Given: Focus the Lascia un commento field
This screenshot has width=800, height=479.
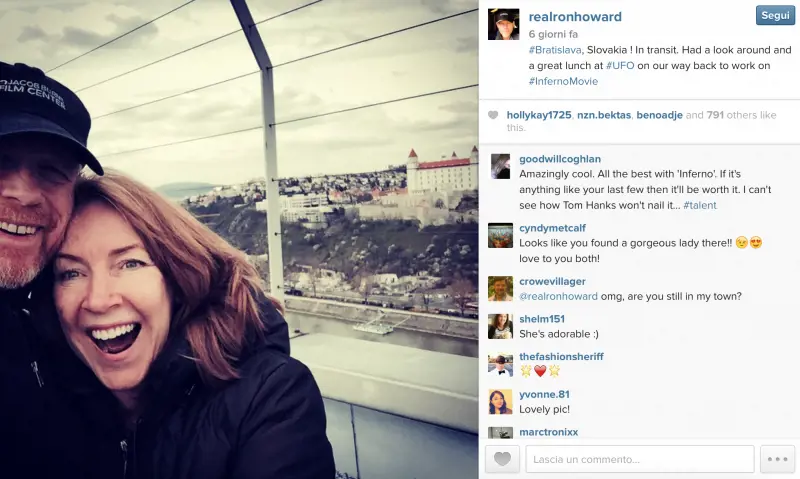Looking at the screenshot, I should pos(640,459).
